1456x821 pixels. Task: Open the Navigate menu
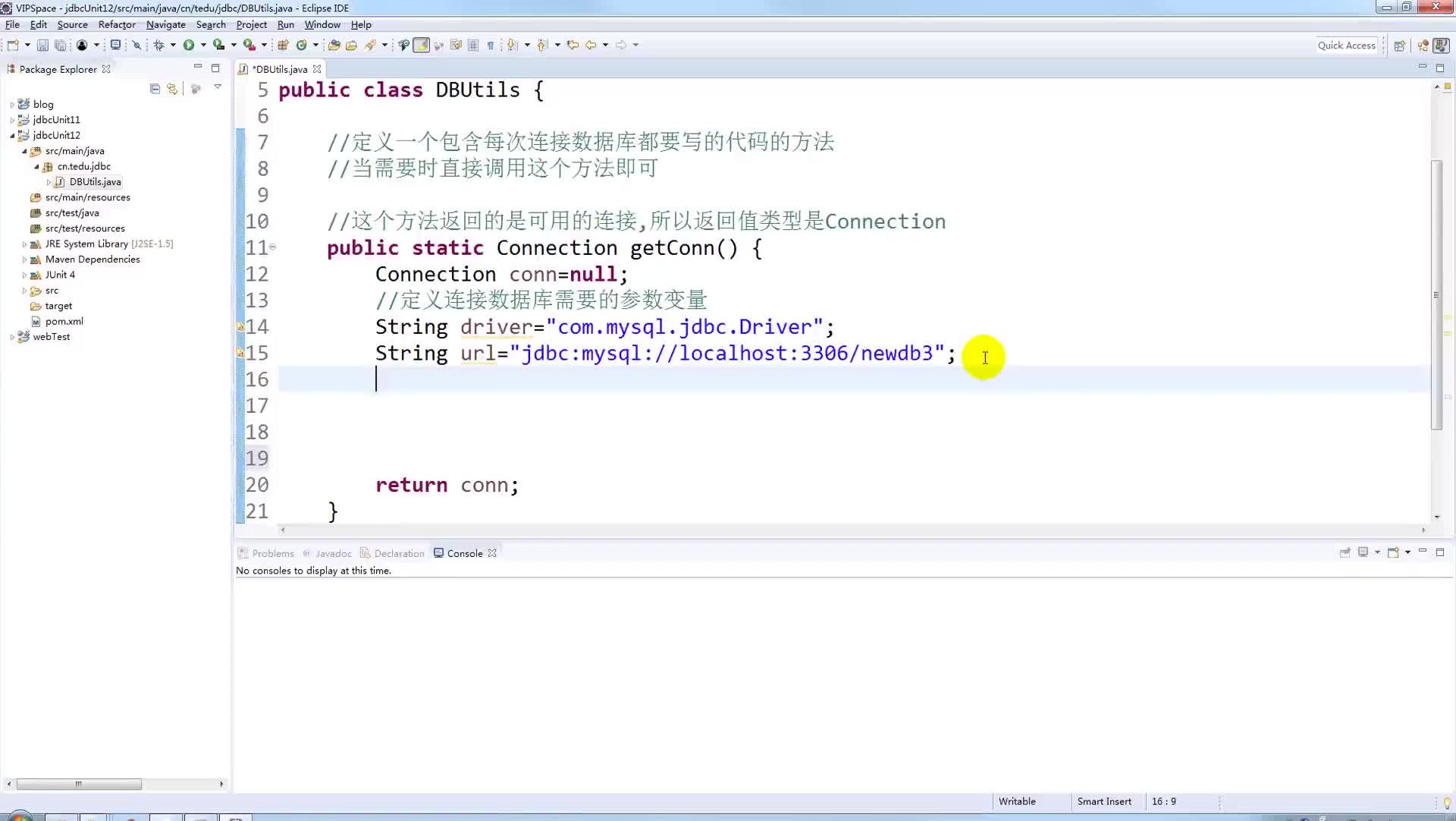pyautogui.click(x=165, y=24)
